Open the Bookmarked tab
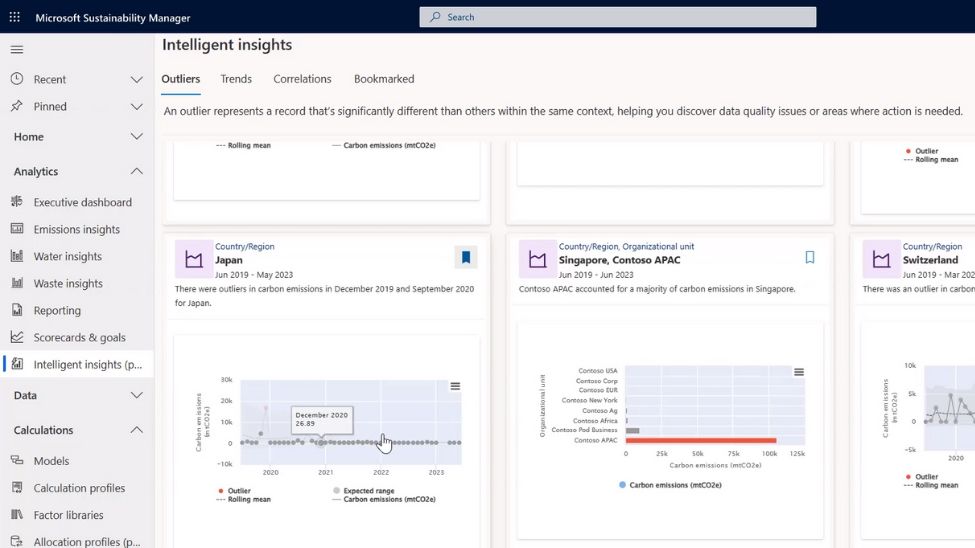The image size is (975, 548). (x=384, y=79)
